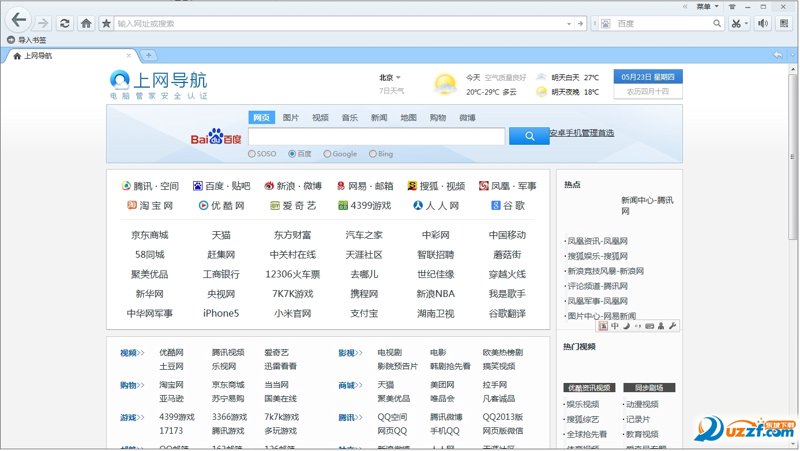Switch to the 微博 search tab

tap(467, 117)
